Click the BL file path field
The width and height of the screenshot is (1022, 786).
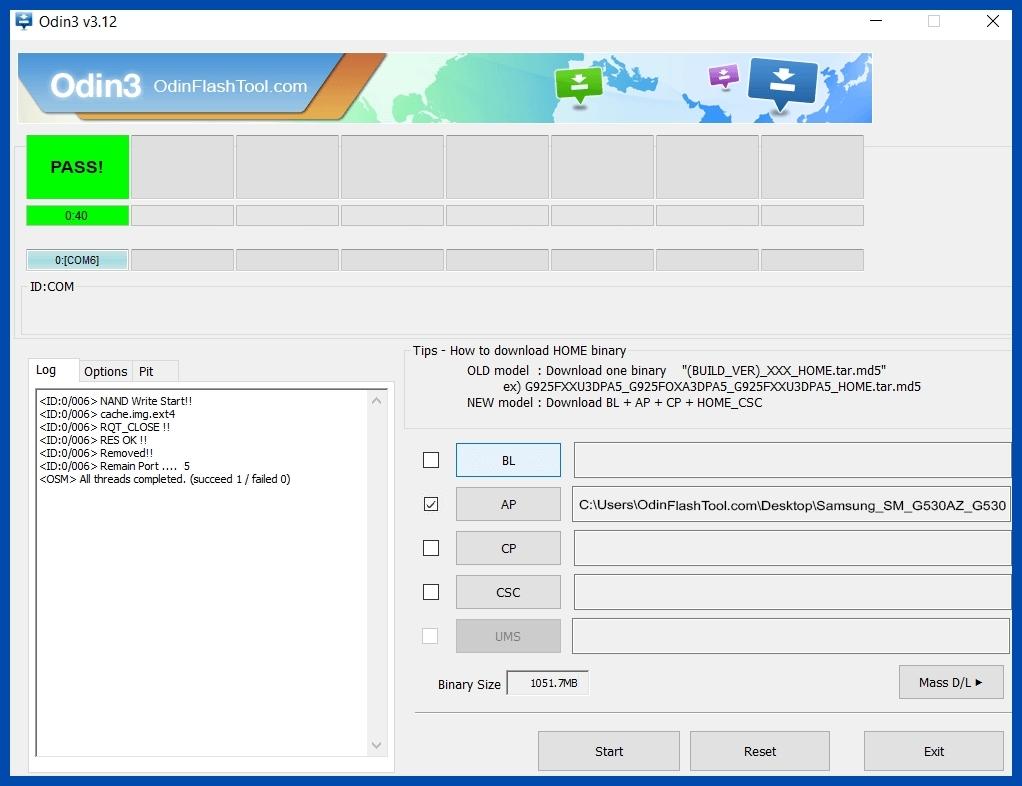coord(793,460)
